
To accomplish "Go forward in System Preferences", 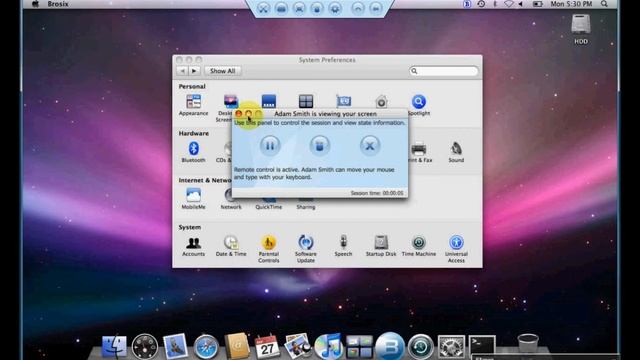I will click(x=194, y=71).
